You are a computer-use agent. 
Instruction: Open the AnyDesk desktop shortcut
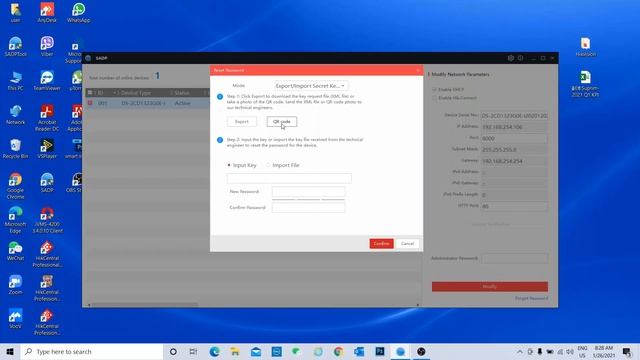tap(47, 12)
